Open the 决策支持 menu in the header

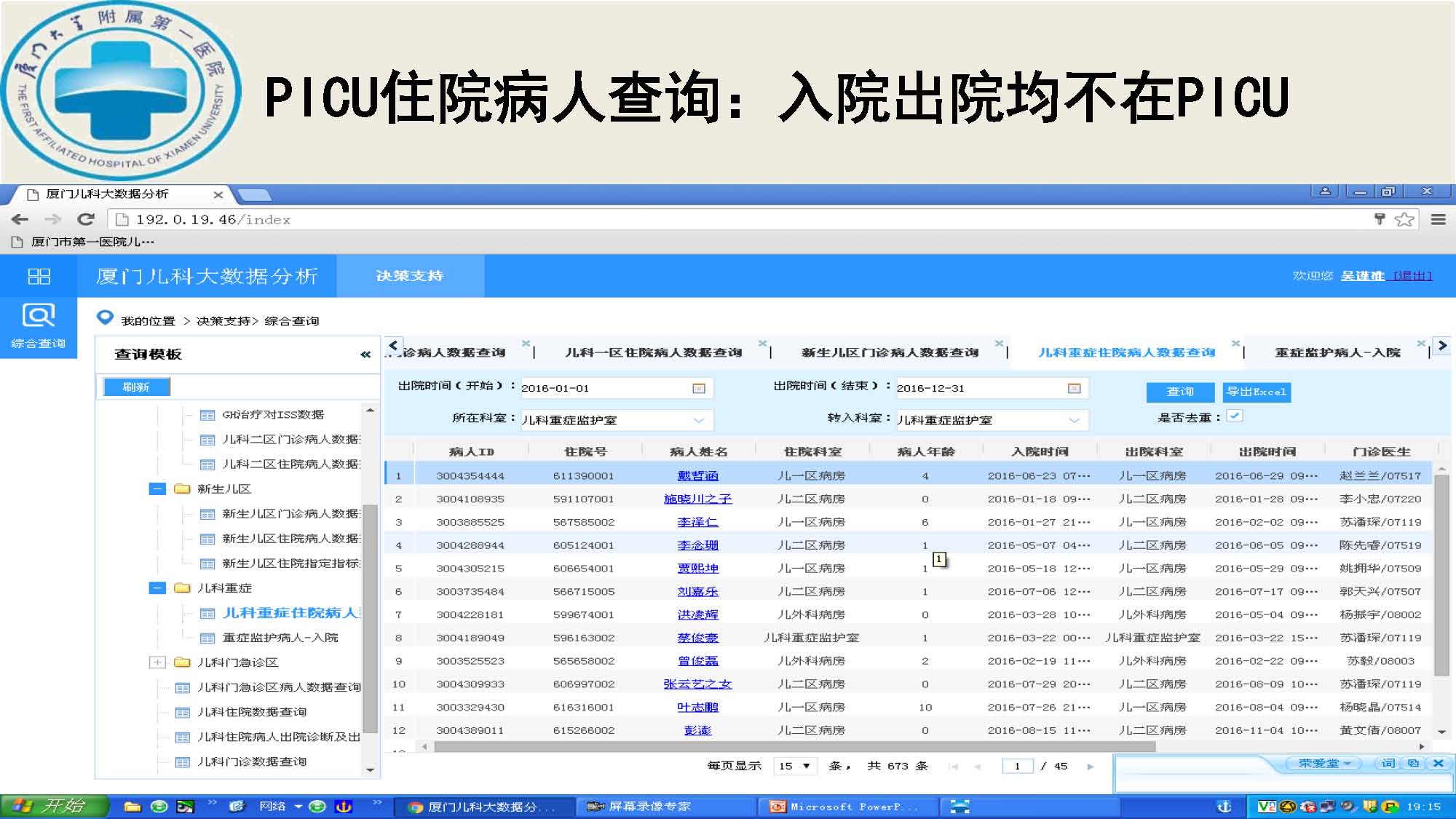410,276
